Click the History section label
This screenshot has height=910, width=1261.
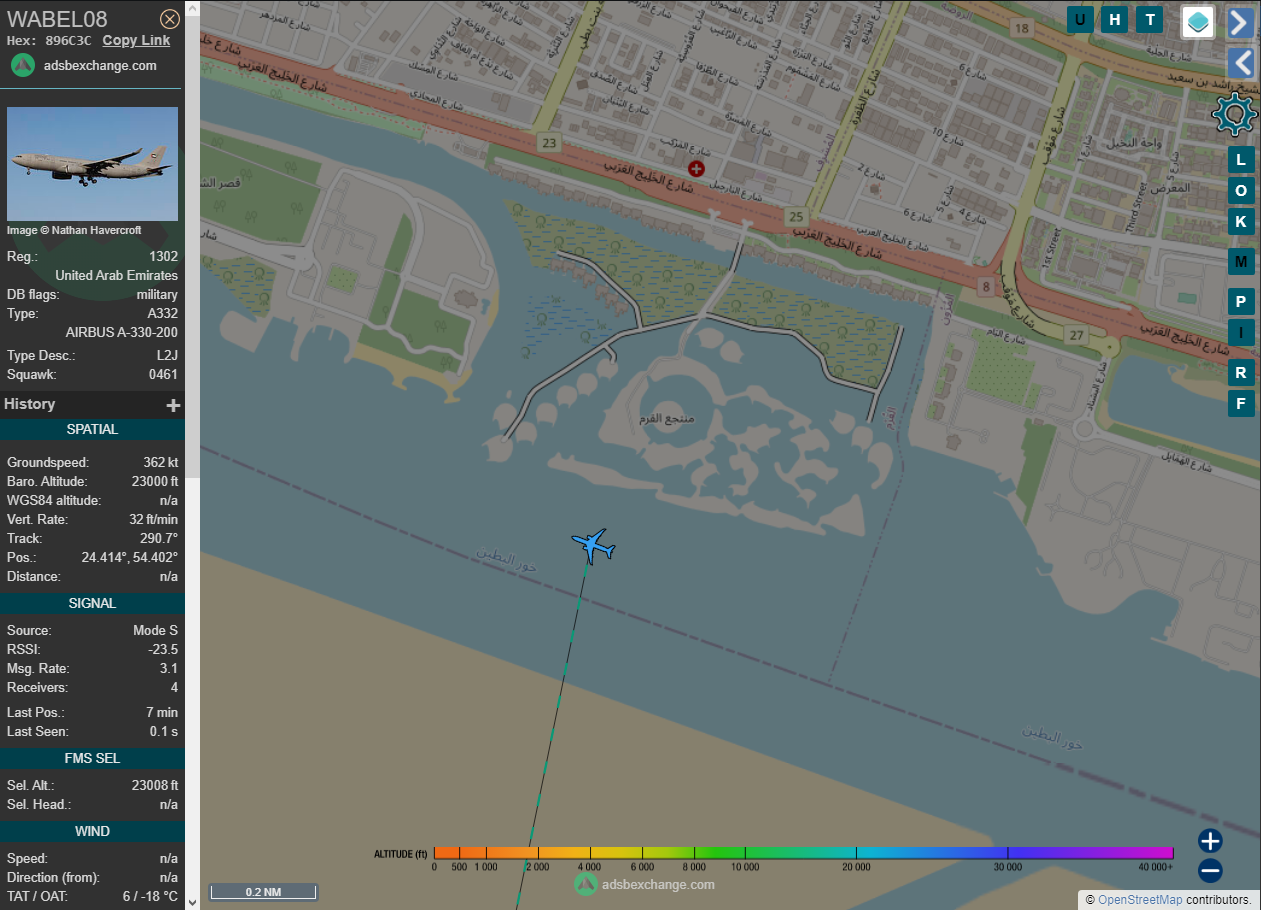pyautogui.click(x=30, y=404)
